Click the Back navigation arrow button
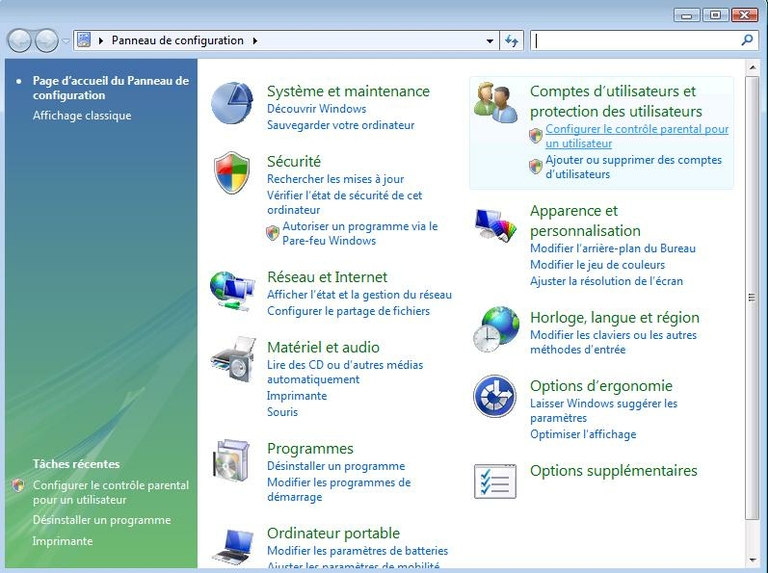 click(x=21, y=41)
